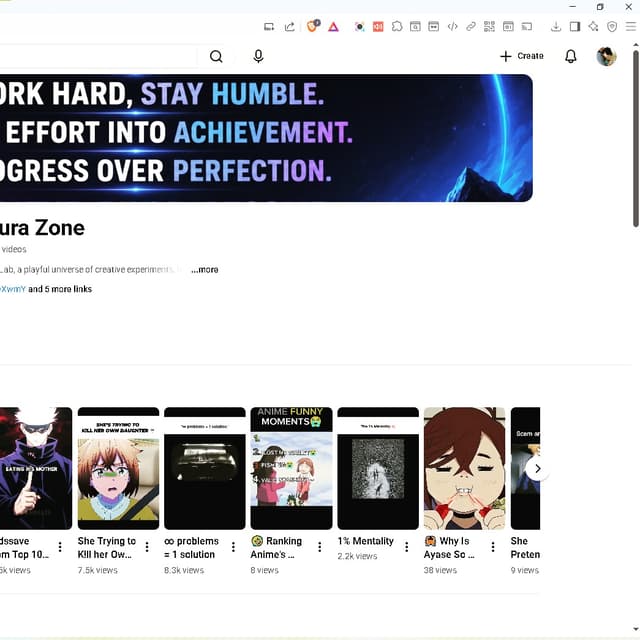
Task: Open options for 'Ranking Anime's' short
Action: pyautogui.click(x=320, y=547)
